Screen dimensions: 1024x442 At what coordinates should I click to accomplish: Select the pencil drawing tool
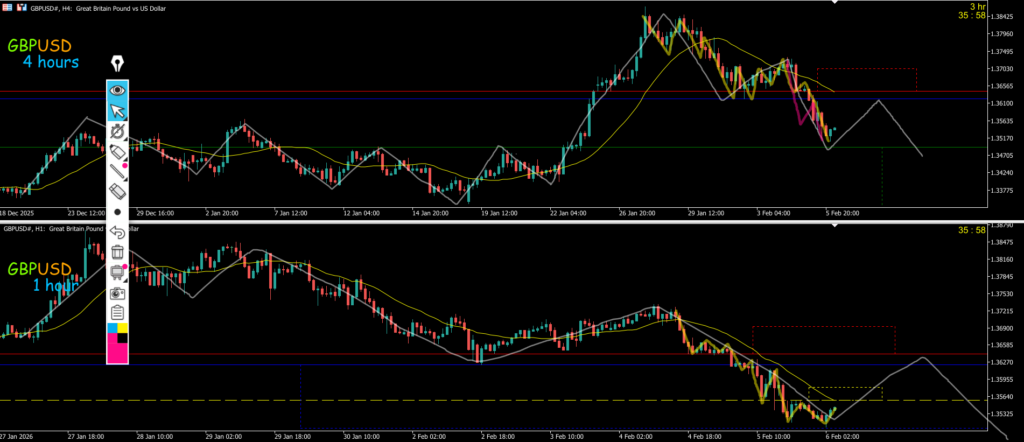tap(118, 170)
